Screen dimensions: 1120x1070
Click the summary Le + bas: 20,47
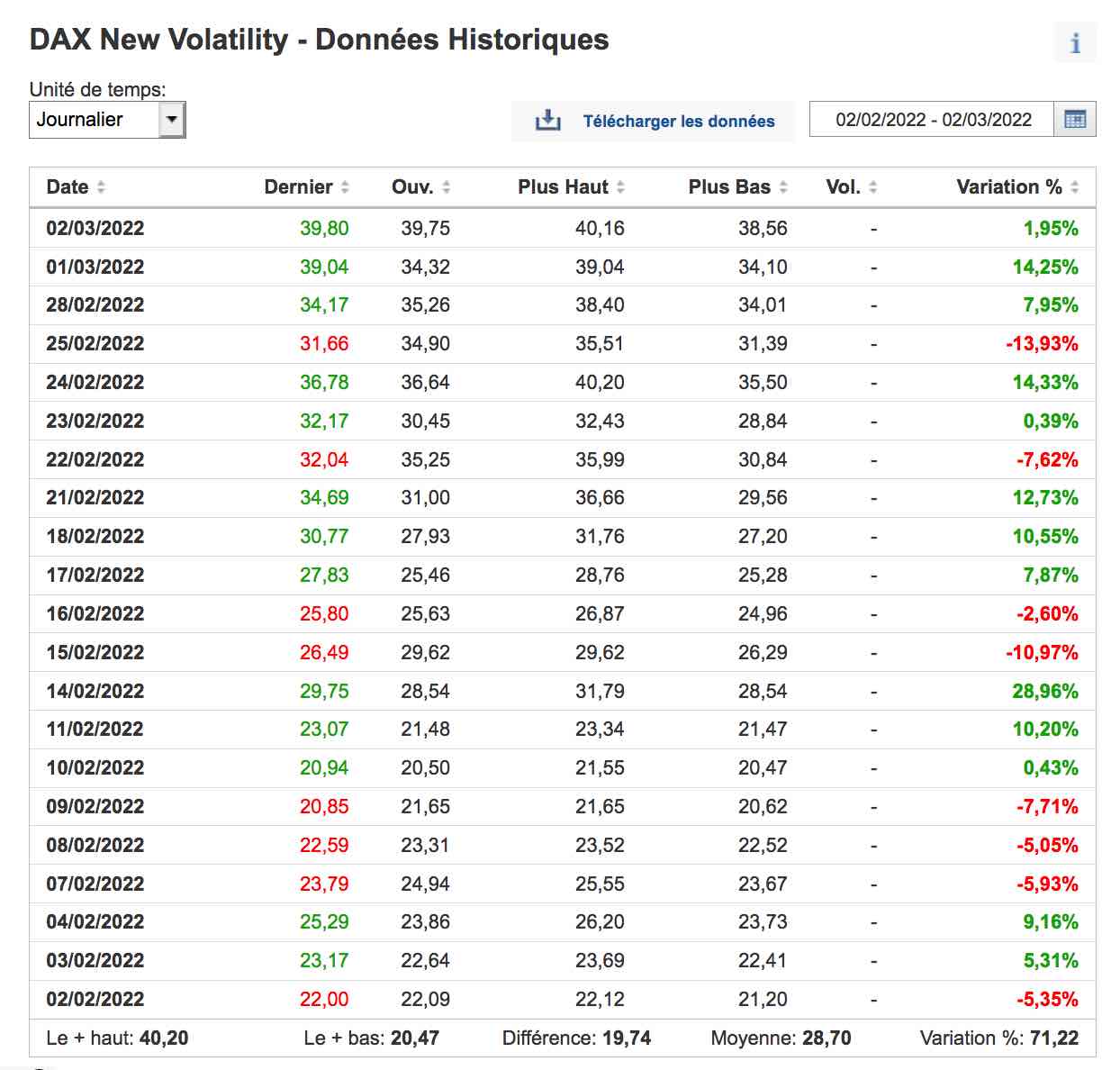pos(371,1038)
